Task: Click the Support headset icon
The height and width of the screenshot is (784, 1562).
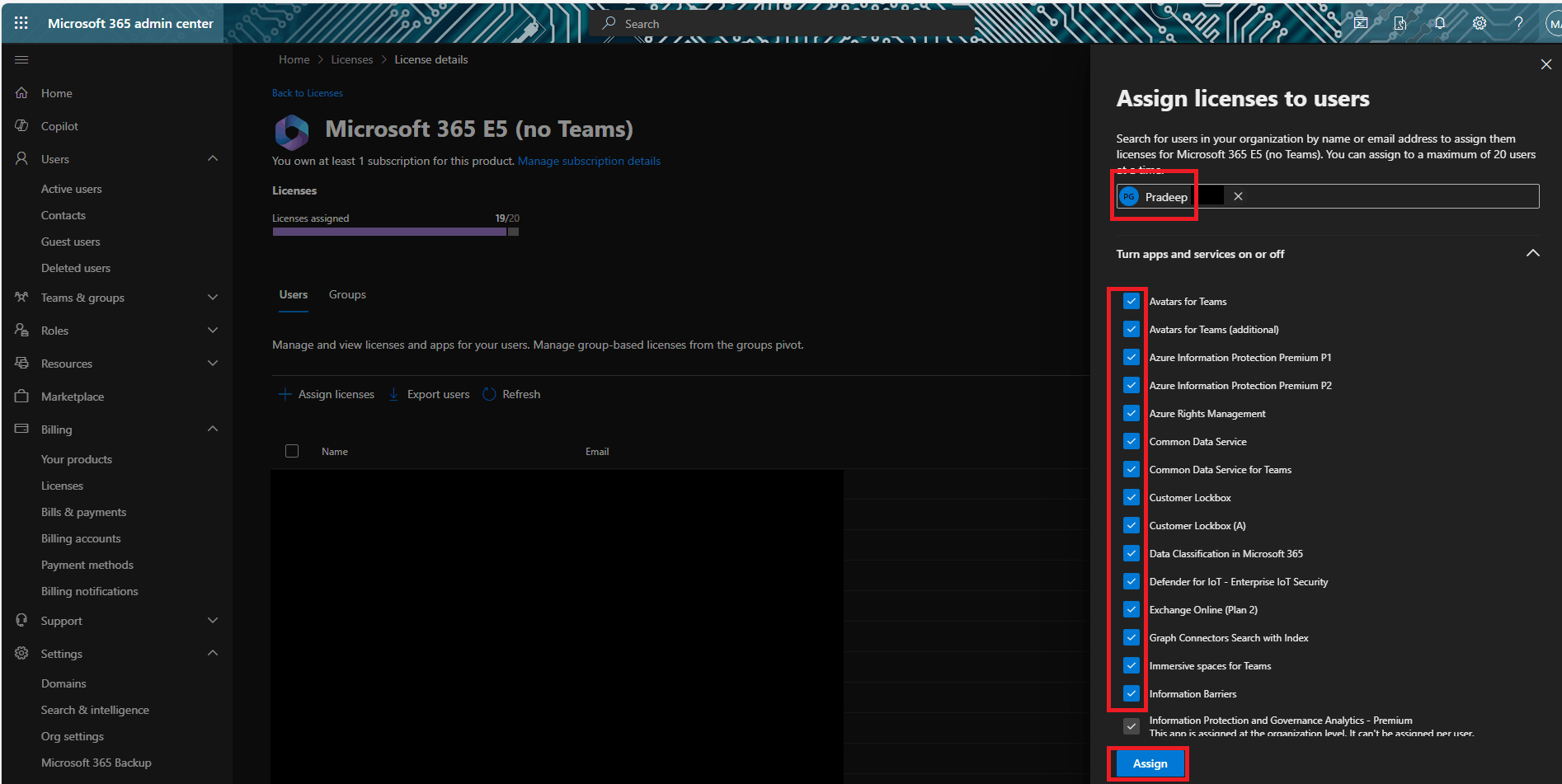Action: pyautogui.click(x=21, y=620)
